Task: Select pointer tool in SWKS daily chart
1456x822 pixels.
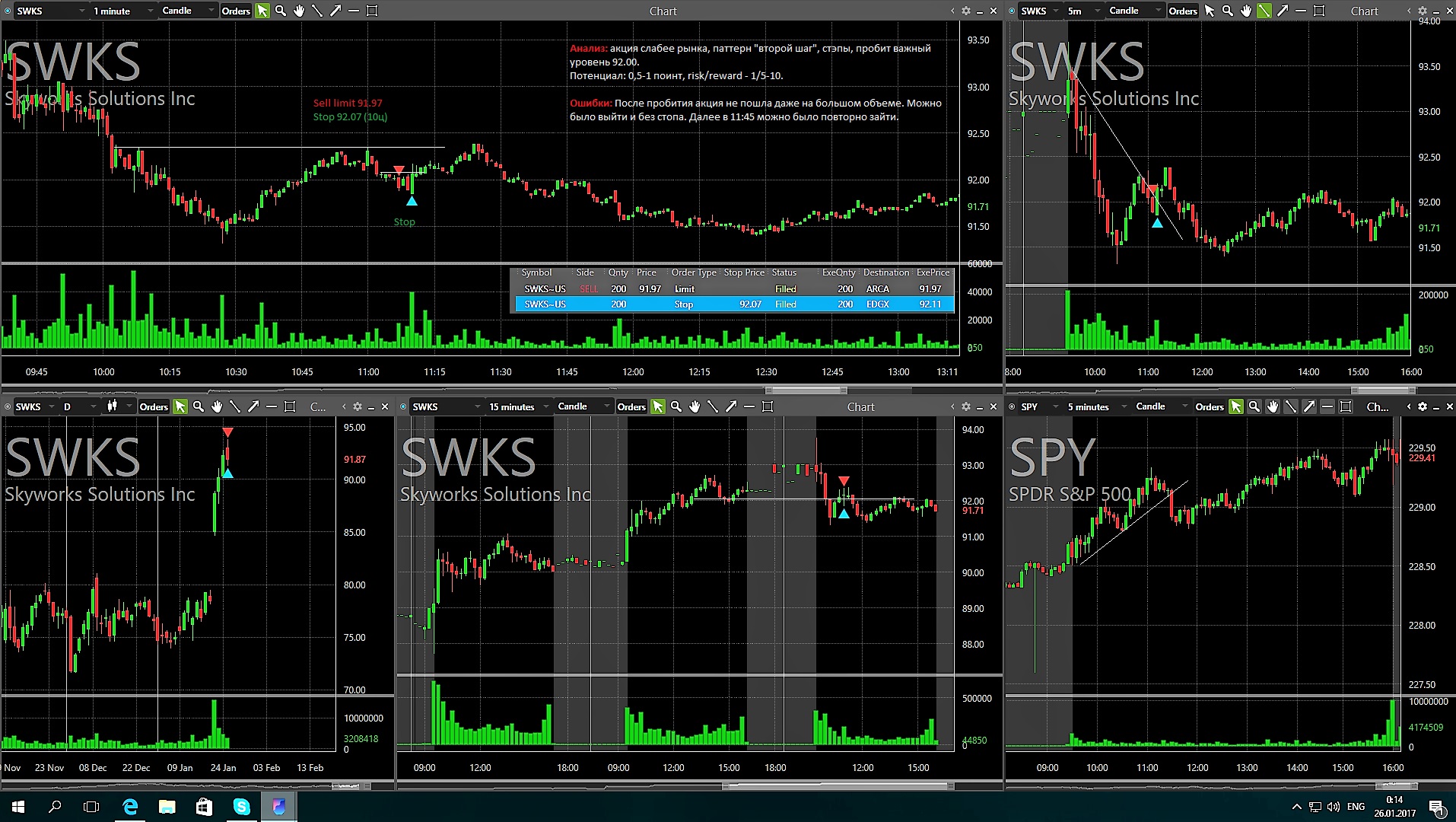Action: tap(180, 406)
